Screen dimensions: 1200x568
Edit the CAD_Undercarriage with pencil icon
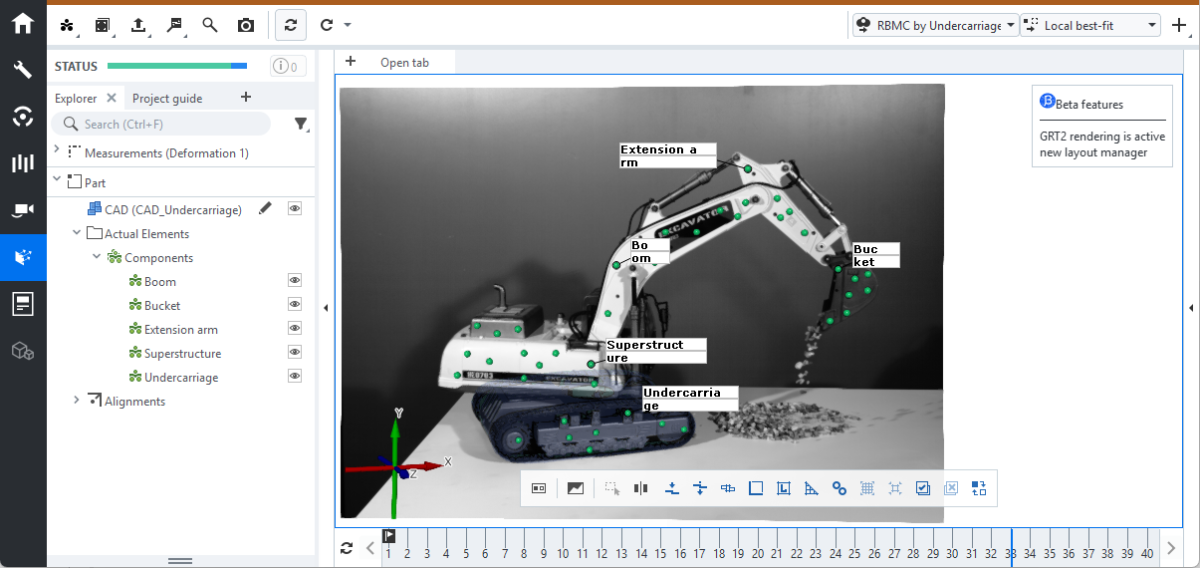coord(265,209)
